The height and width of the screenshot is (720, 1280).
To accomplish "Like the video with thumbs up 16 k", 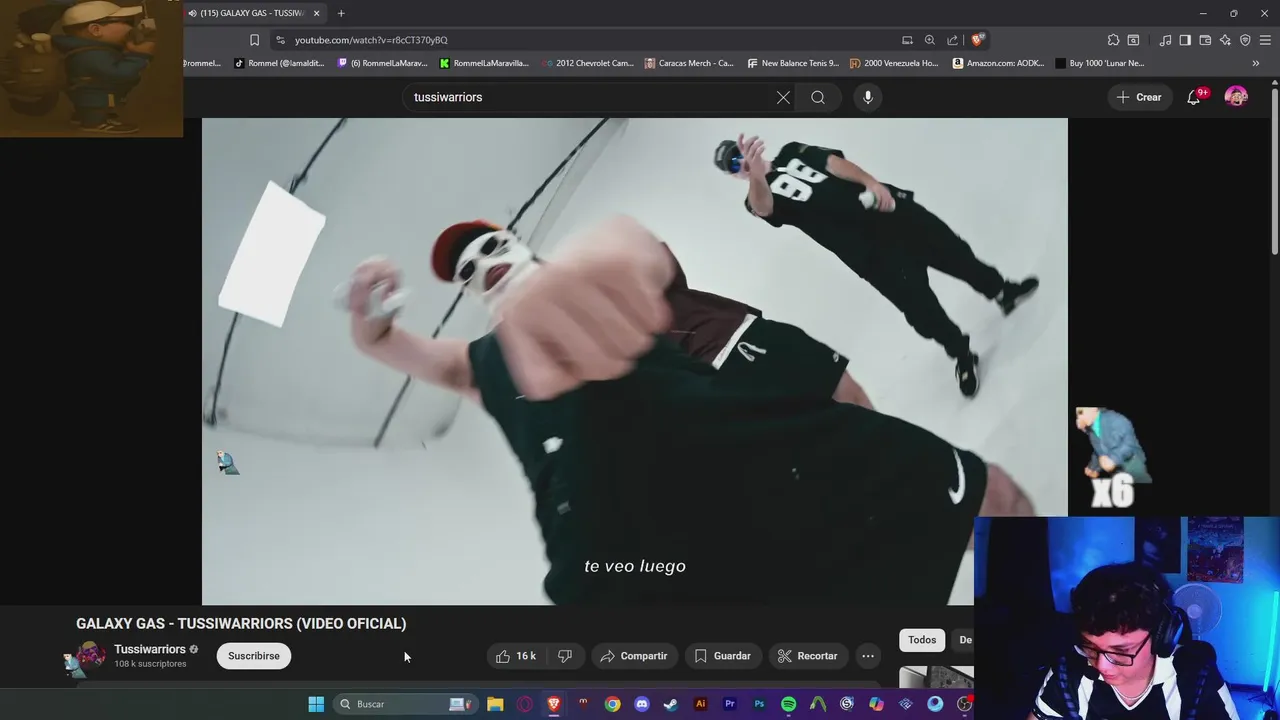I will 516,656.
